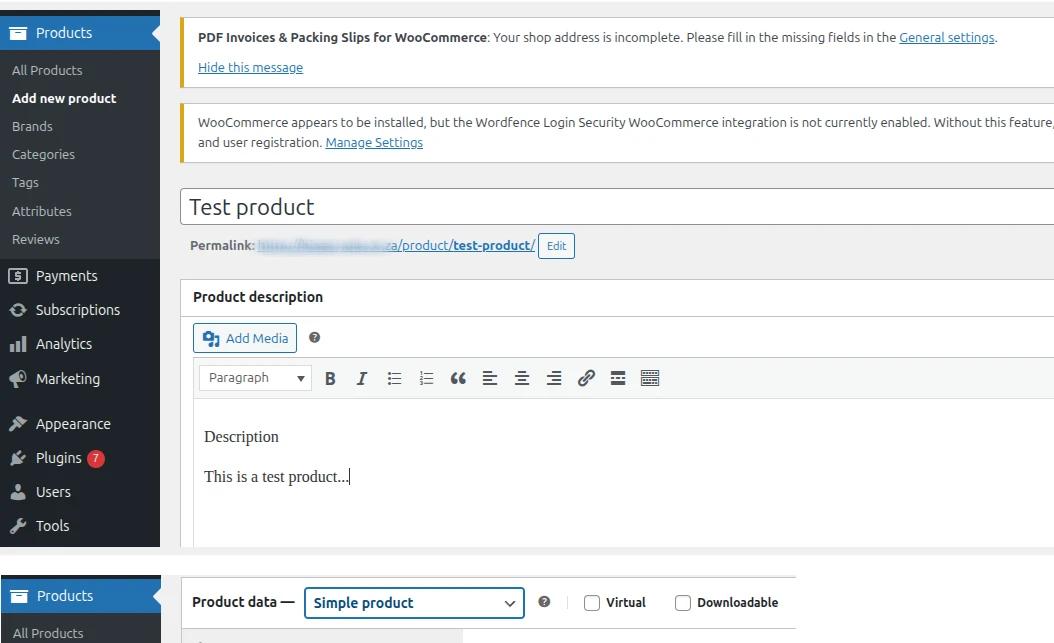This screenshot has width=1054, height=643.
Task: Click Hide this message link
Action: tap(250, 67)
